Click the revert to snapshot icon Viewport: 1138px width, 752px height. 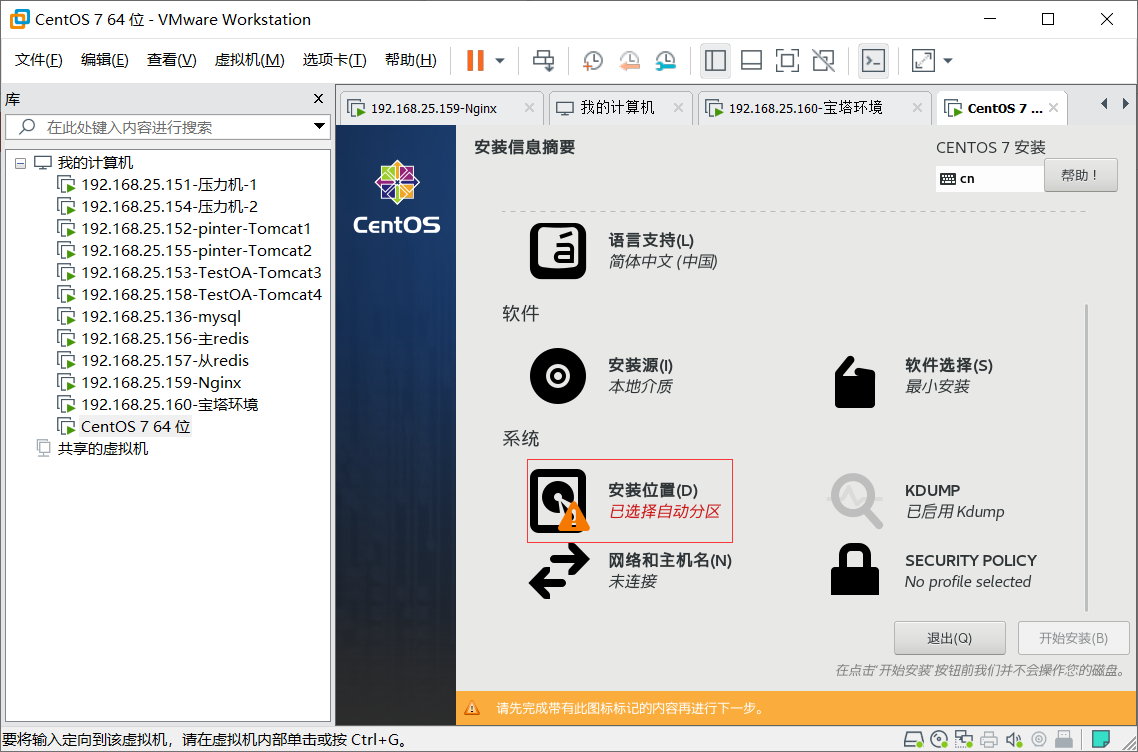click(x=629, y=60)
